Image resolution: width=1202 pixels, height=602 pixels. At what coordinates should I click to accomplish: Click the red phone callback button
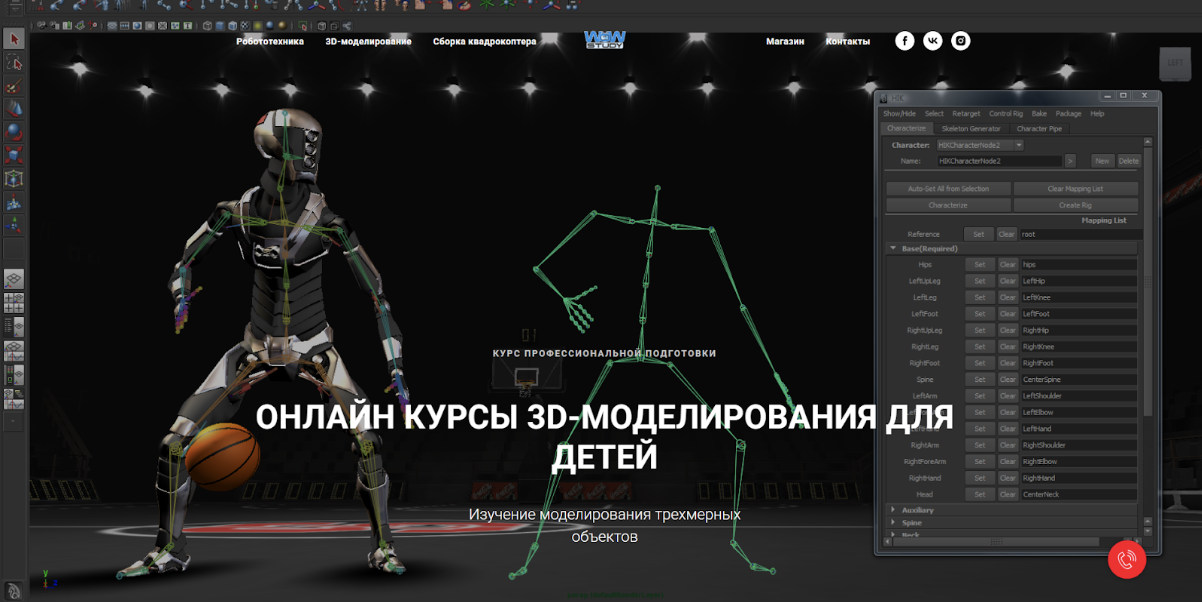1127,560
